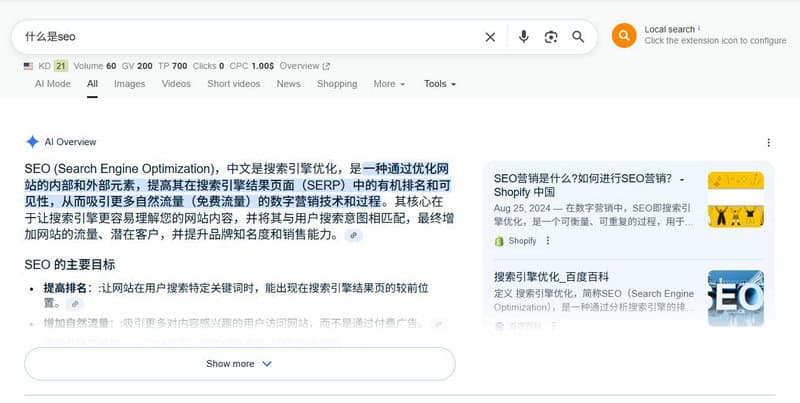Open 搜索引擎优化_百度百科 result
Viewport: 800px width, 403px height.
pyautogui.click(x=551, y=277)
